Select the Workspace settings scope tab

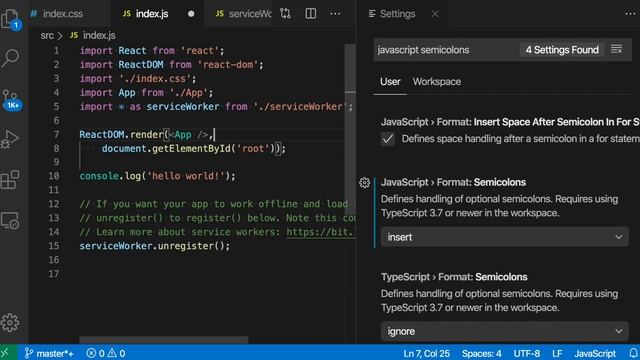[436, 82]
